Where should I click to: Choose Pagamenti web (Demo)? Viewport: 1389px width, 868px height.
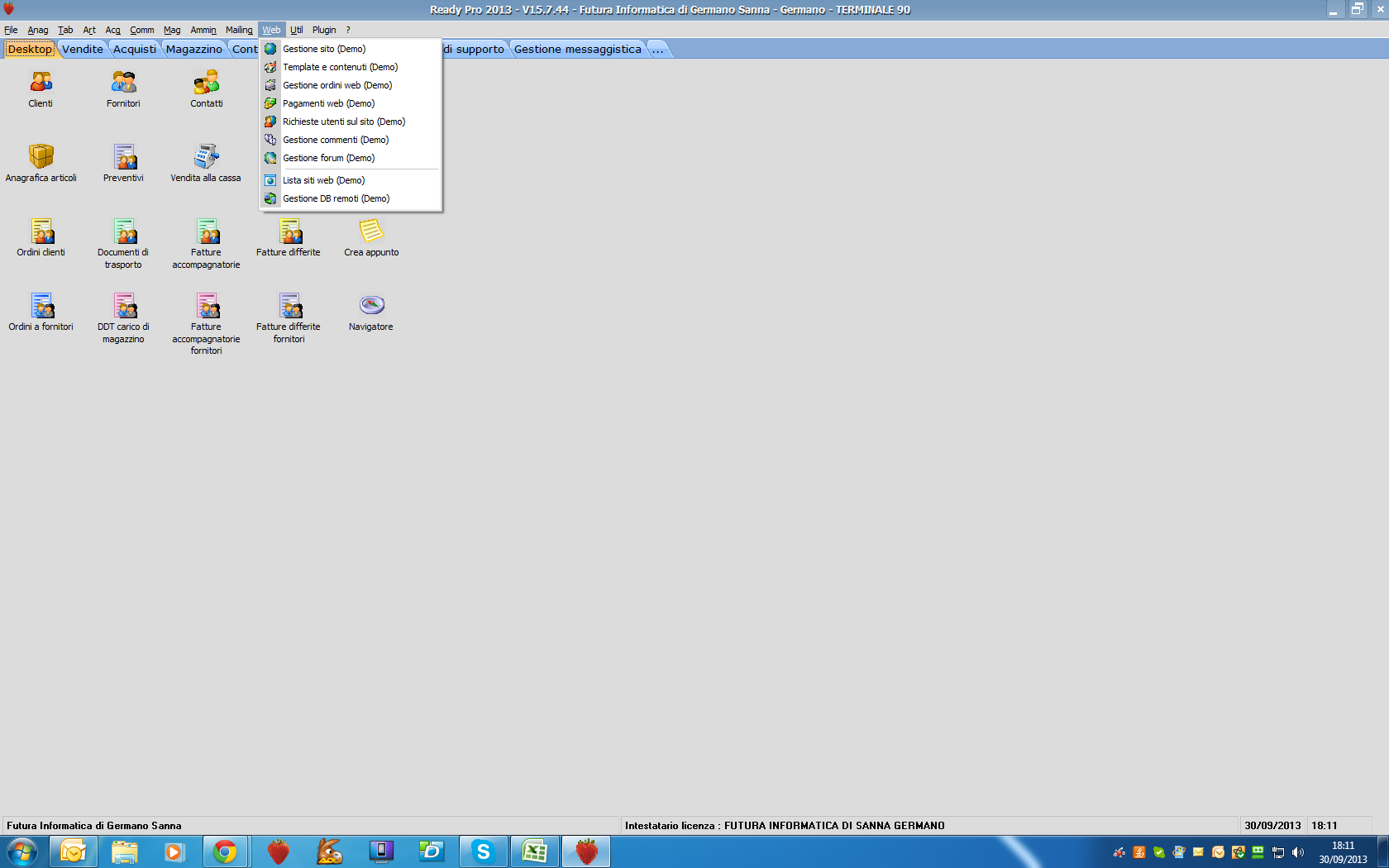(x=351, y=103)
